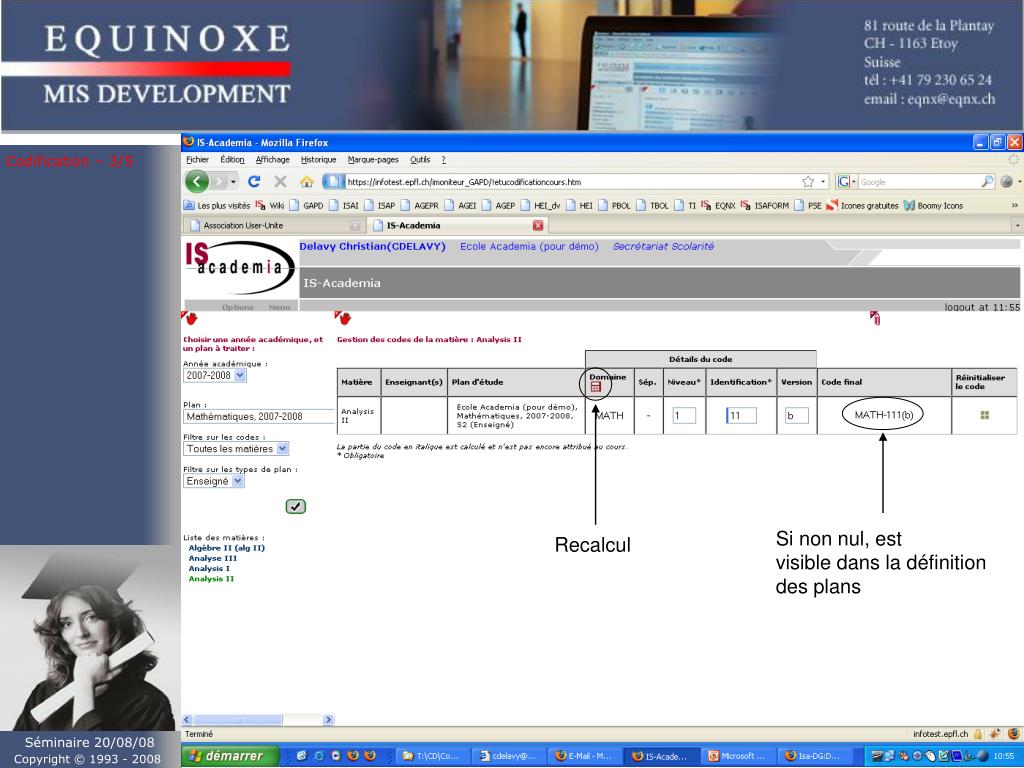
Task: Switch to the cdelavy@ taskbar window
Action: coord(508,756)
